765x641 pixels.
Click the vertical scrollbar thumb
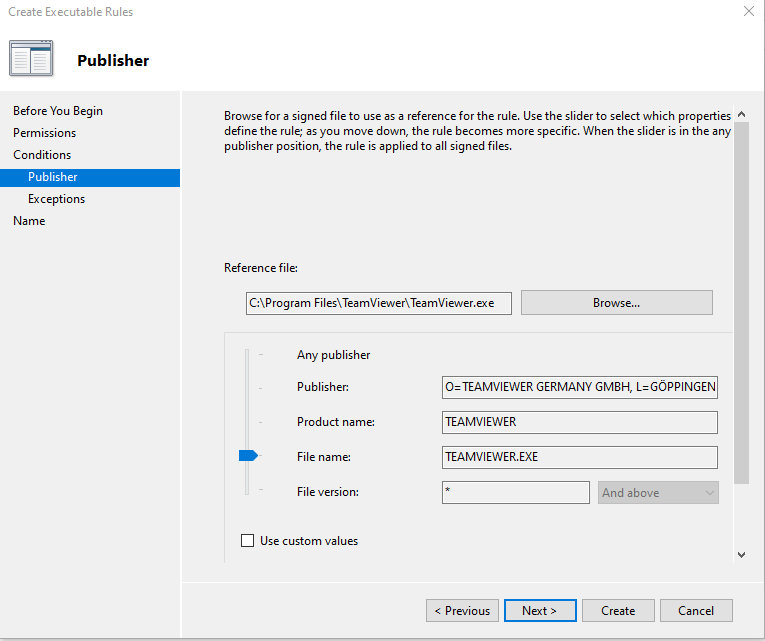tap(742, 302)
